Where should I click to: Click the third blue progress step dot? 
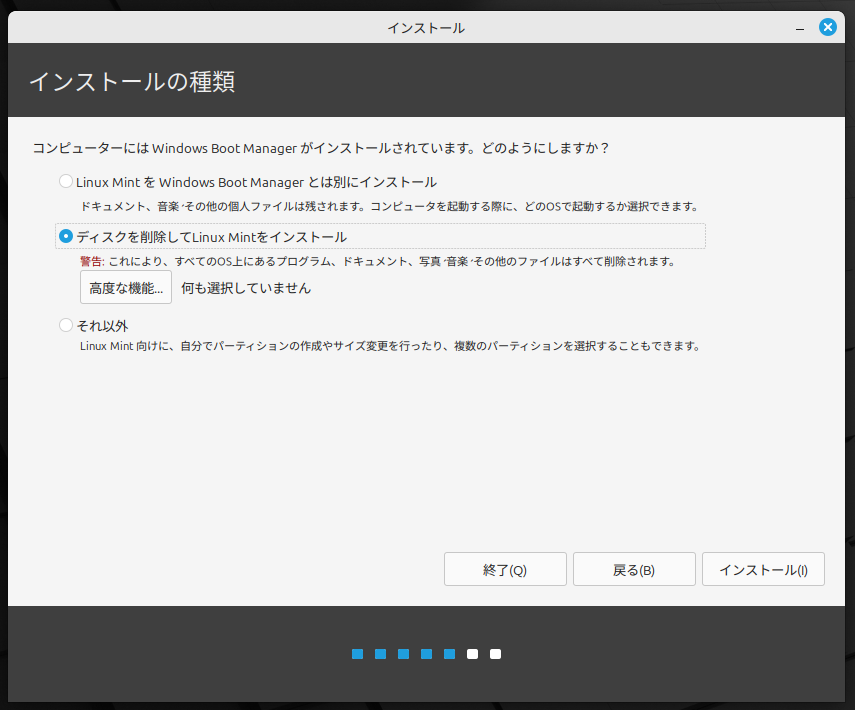[403, 654]
